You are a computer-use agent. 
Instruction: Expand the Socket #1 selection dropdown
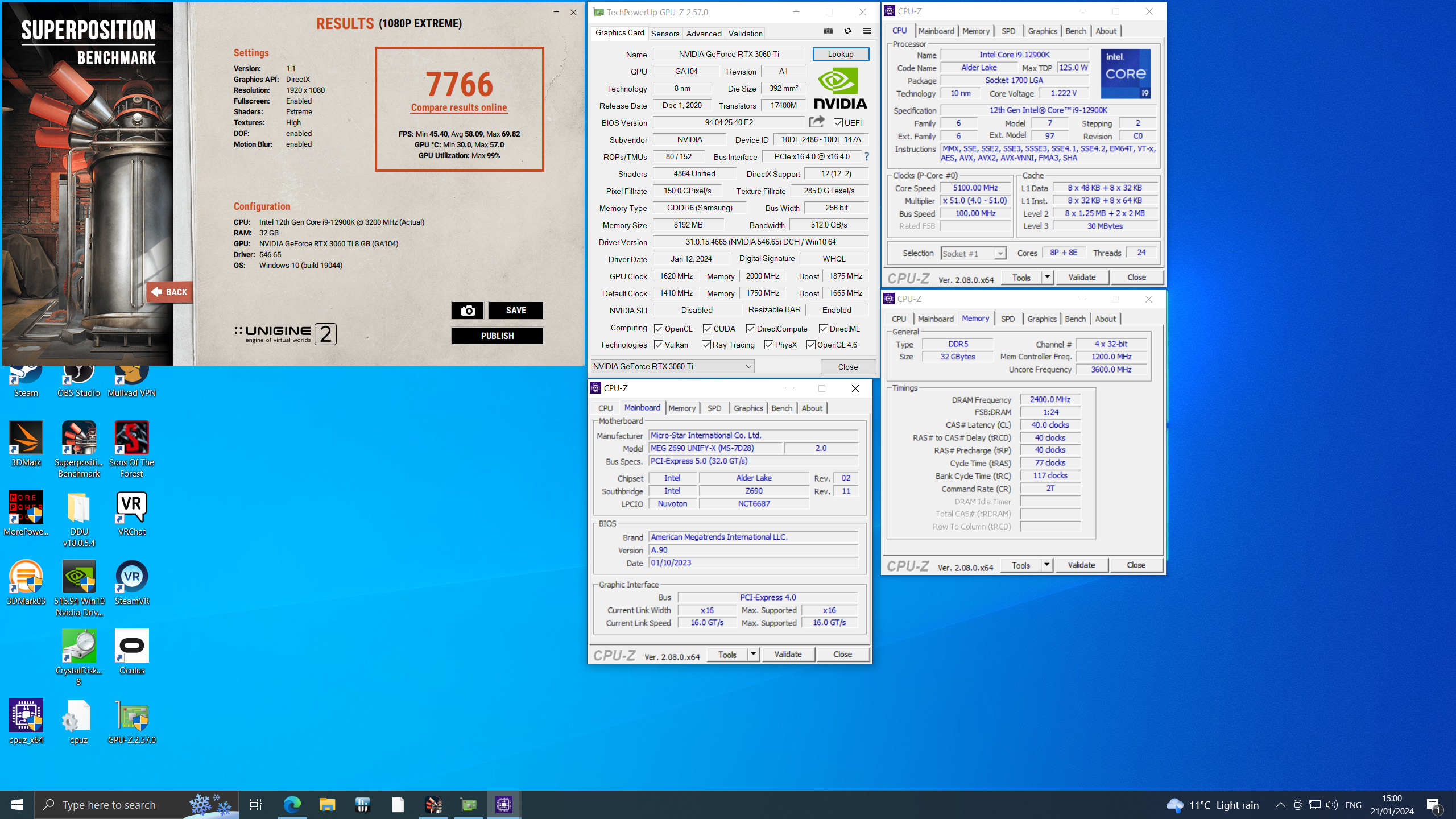1000,254
